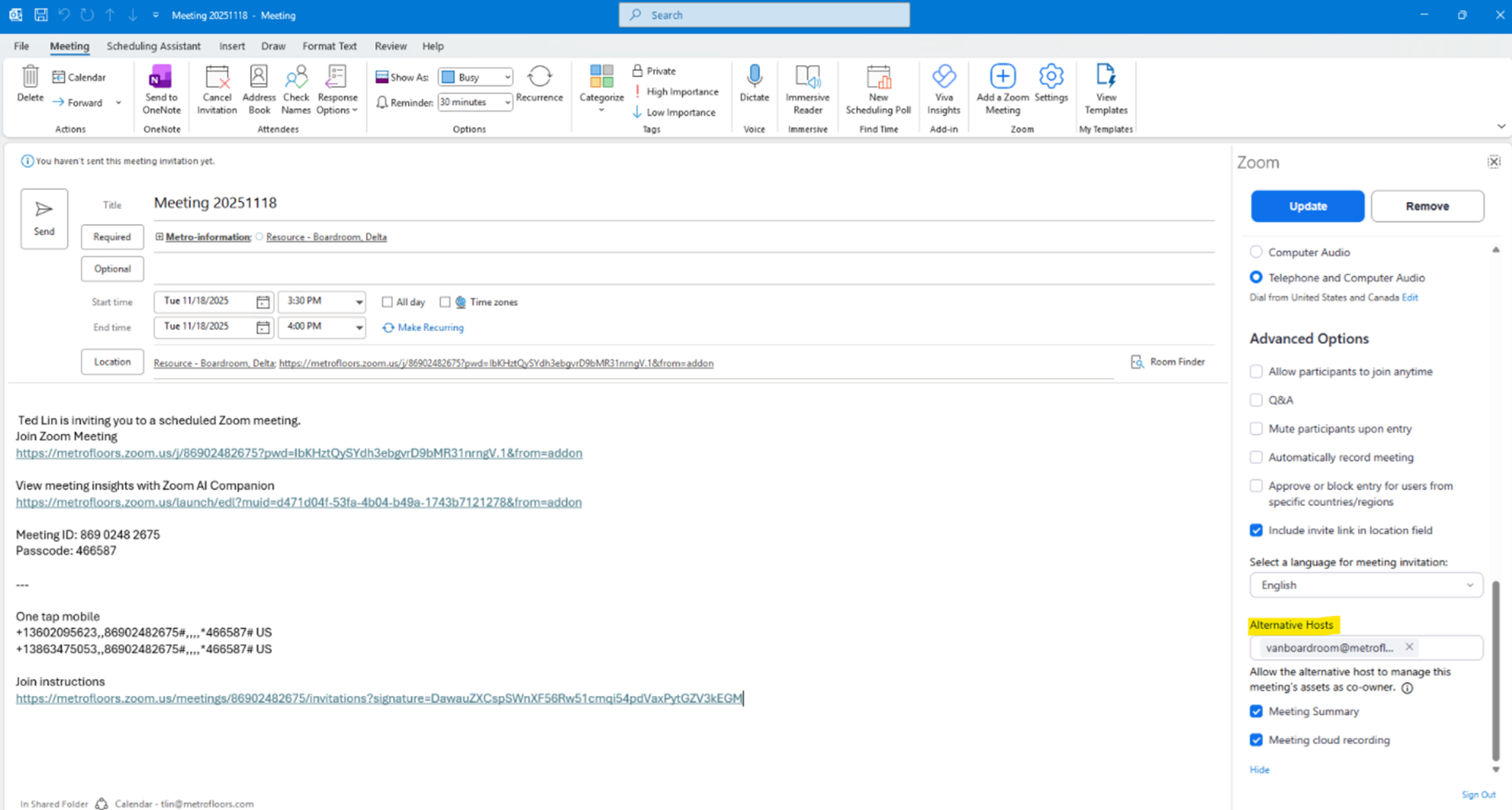The width and height of the screenshot is (1512, 810).
Task: Open end date calendar picker
Action: coord(263,327)
